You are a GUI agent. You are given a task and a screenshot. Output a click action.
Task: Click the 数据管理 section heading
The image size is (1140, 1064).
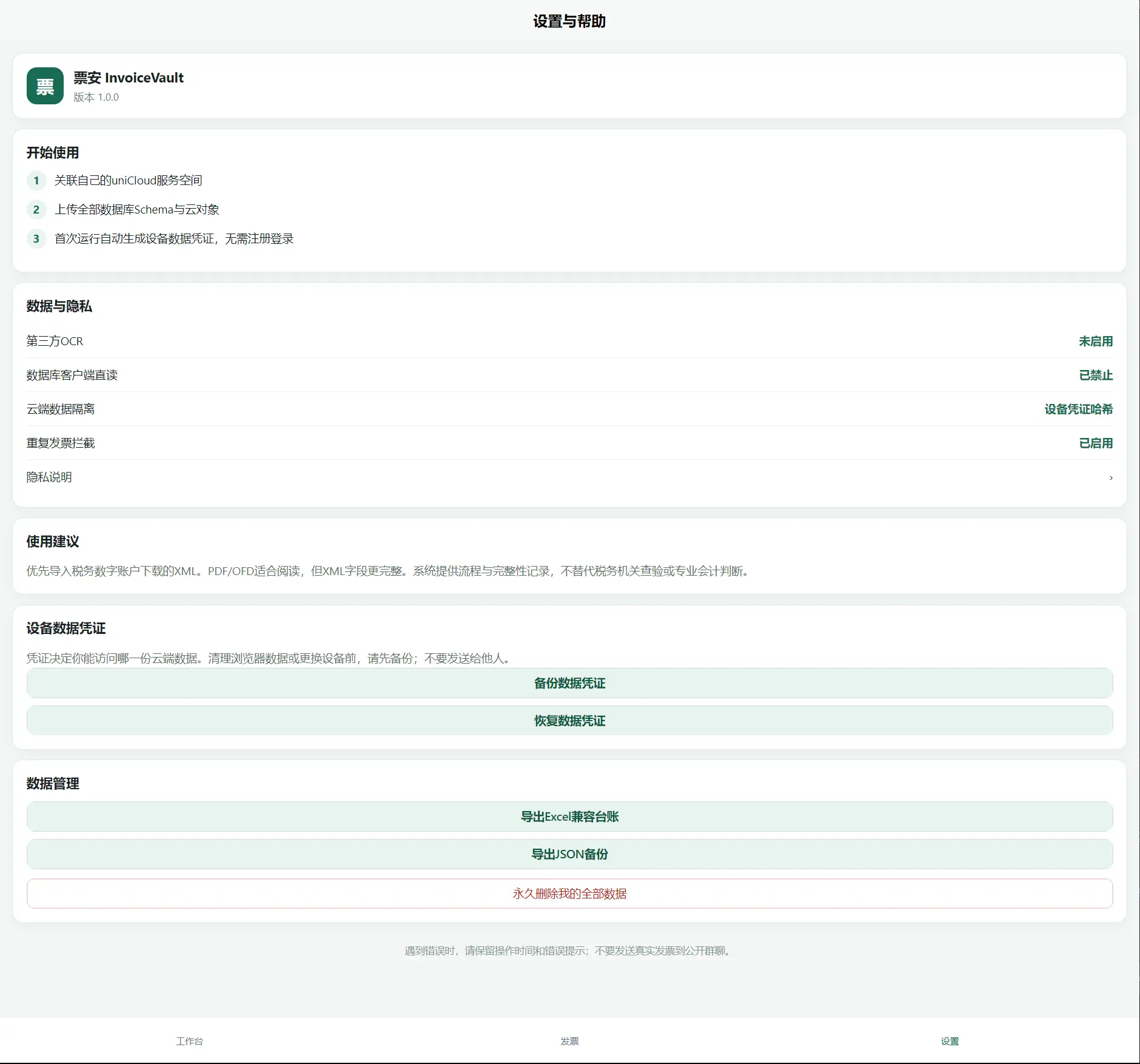point(53,783)
